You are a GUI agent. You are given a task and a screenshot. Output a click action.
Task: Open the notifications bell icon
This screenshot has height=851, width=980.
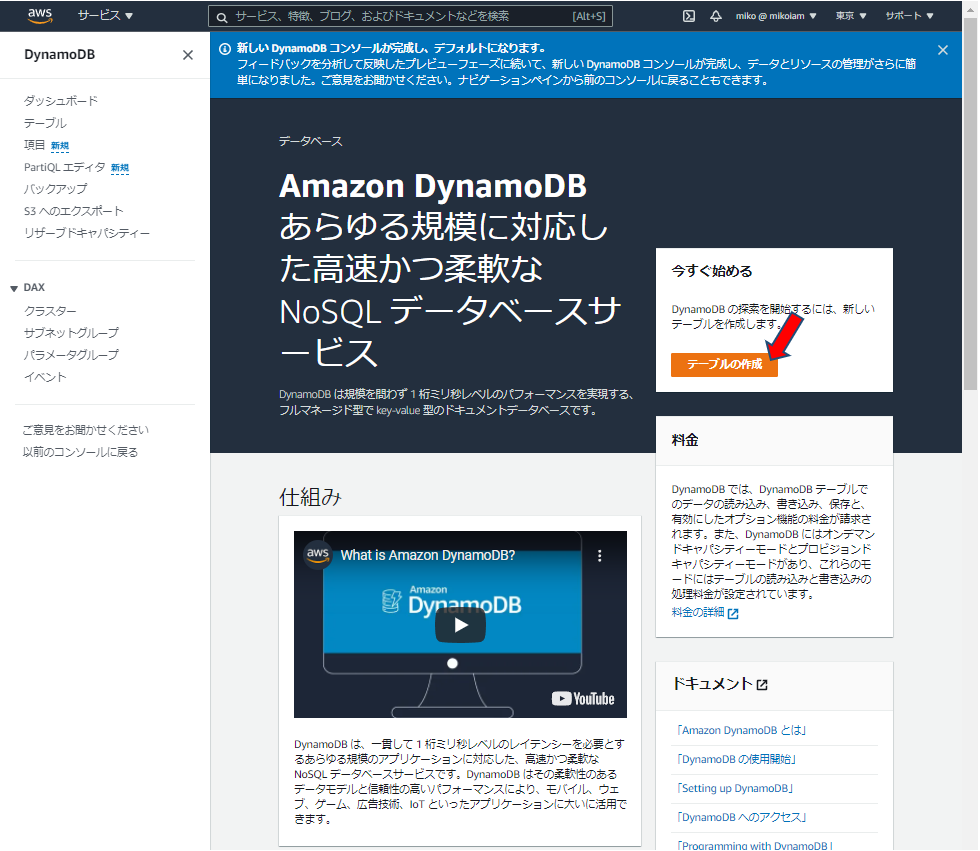[716, 16]
